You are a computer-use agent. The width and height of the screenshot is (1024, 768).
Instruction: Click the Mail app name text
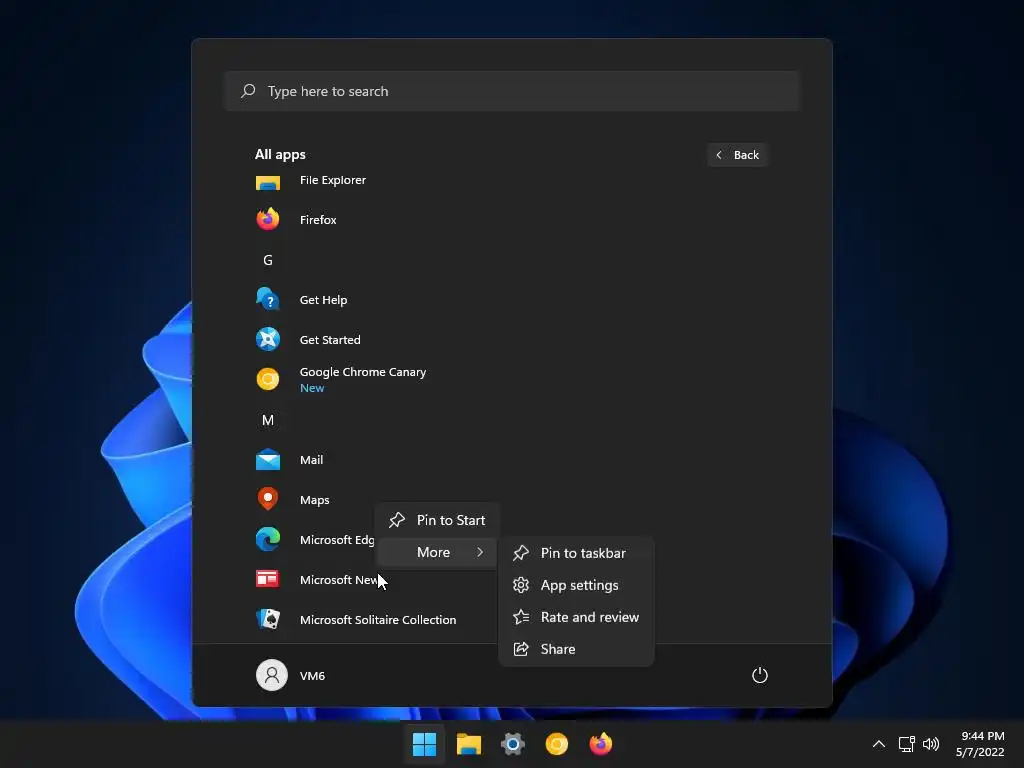[311, 460]
